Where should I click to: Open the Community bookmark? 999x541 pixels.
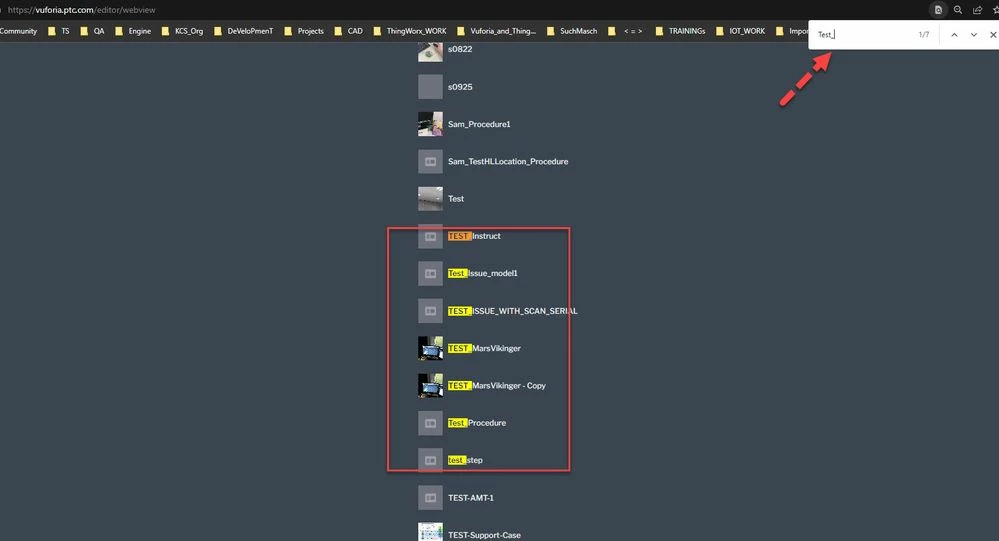[x=18, y=31]
